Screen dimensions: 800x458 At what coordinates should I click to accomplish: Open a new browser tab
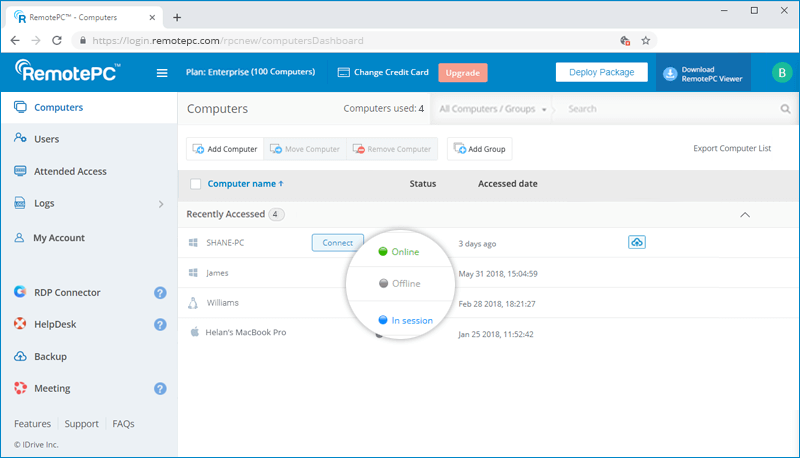pos(177,17)
